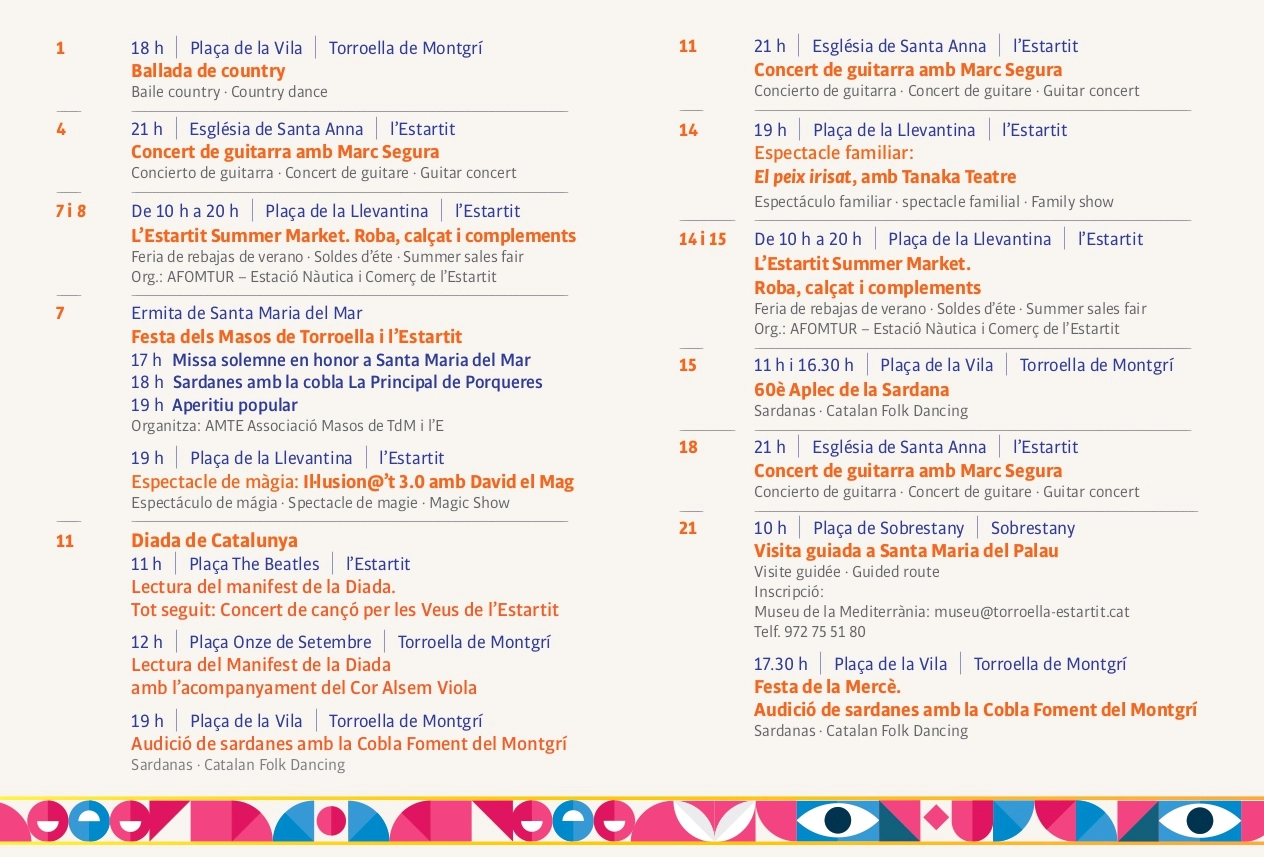Click the 'Plaça The Beatles' venue
Image resolution: width=1264 pixels, height=857 pixels.
(x=254, y=564)
